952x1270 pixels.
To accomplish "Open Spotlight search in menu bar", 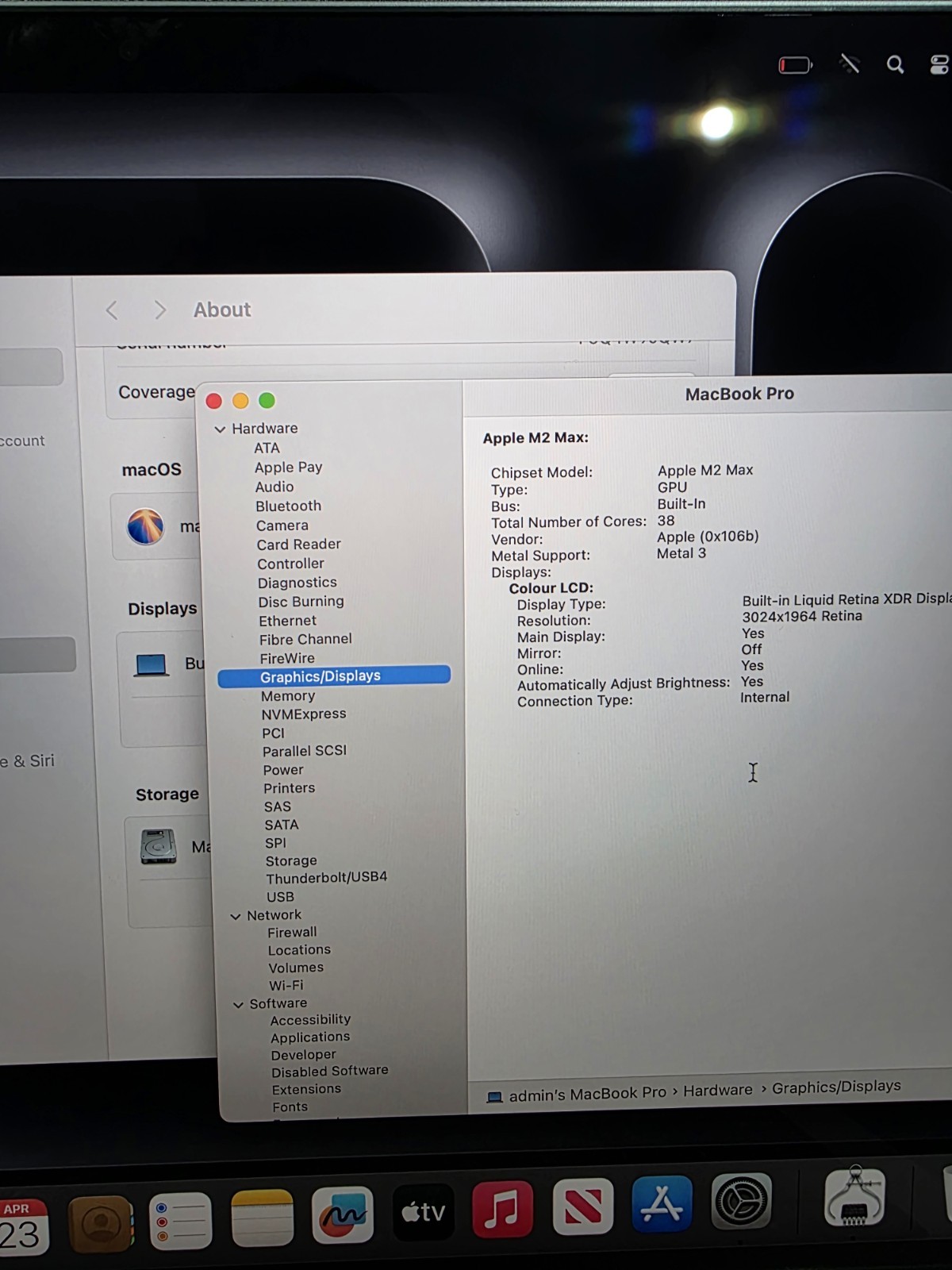I will click(895, 64).
